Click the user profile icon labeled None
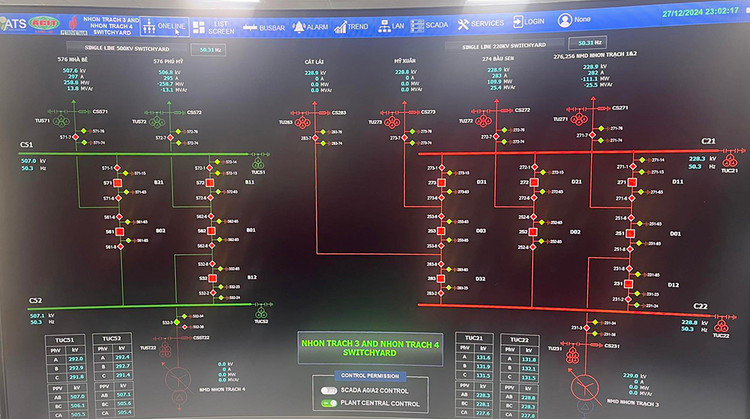The width and height of the screenshot is (750, 419). [x=566, y=21]
